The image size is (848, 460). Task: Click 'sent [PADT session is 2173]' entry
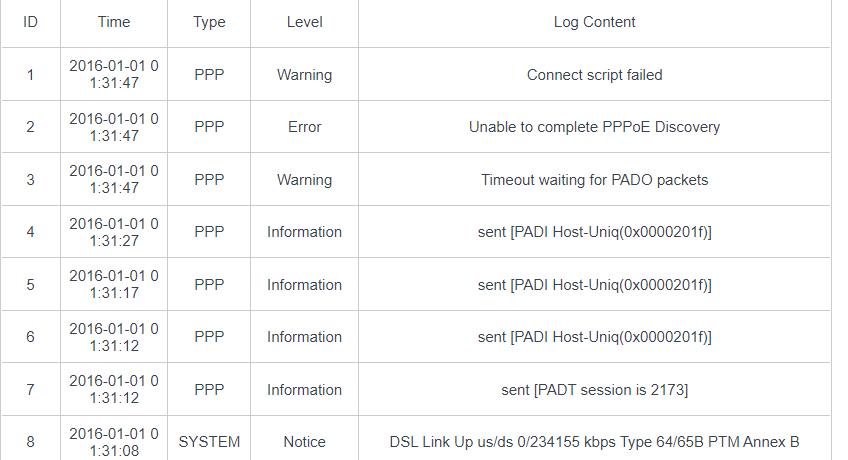pyautogui.click(x=594, y=390)
